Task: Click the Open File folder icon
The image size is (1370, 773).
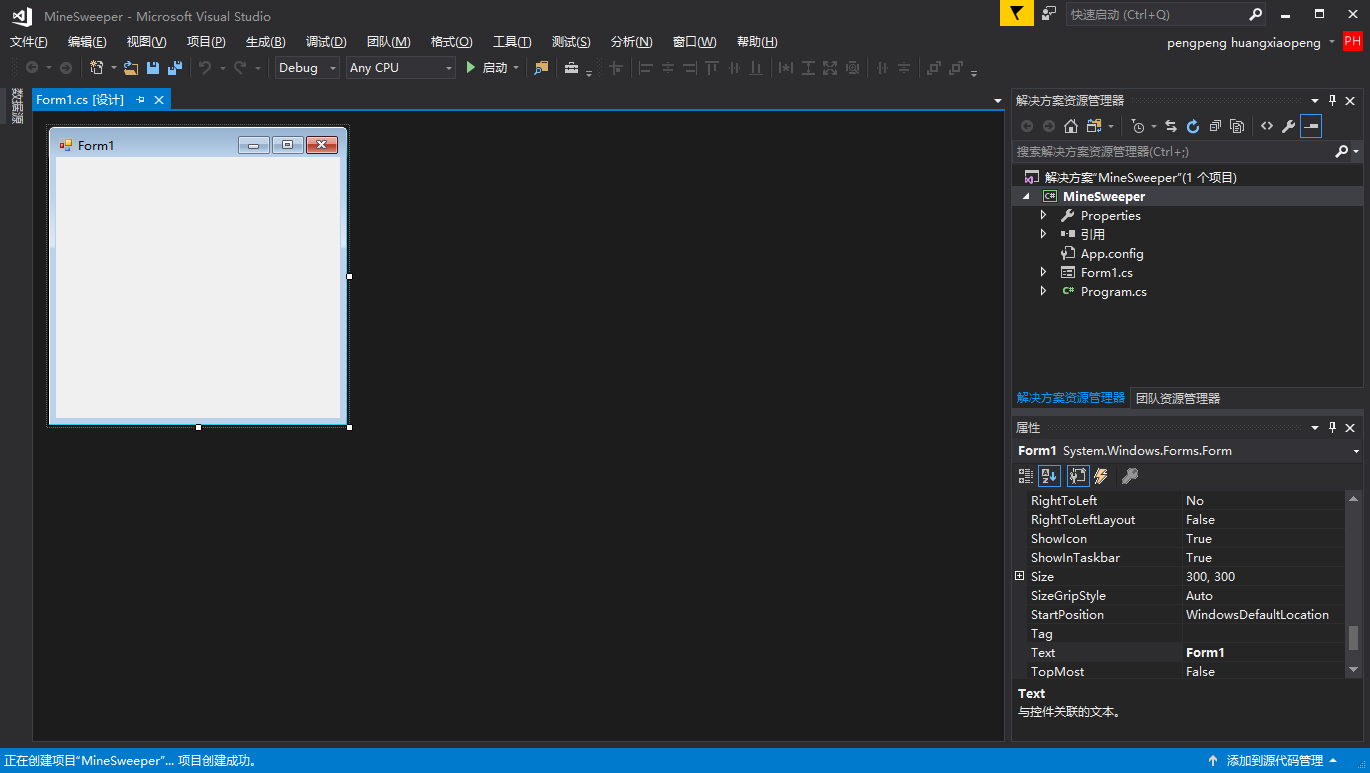Action: pyautogui.click(x=130, y=68)
